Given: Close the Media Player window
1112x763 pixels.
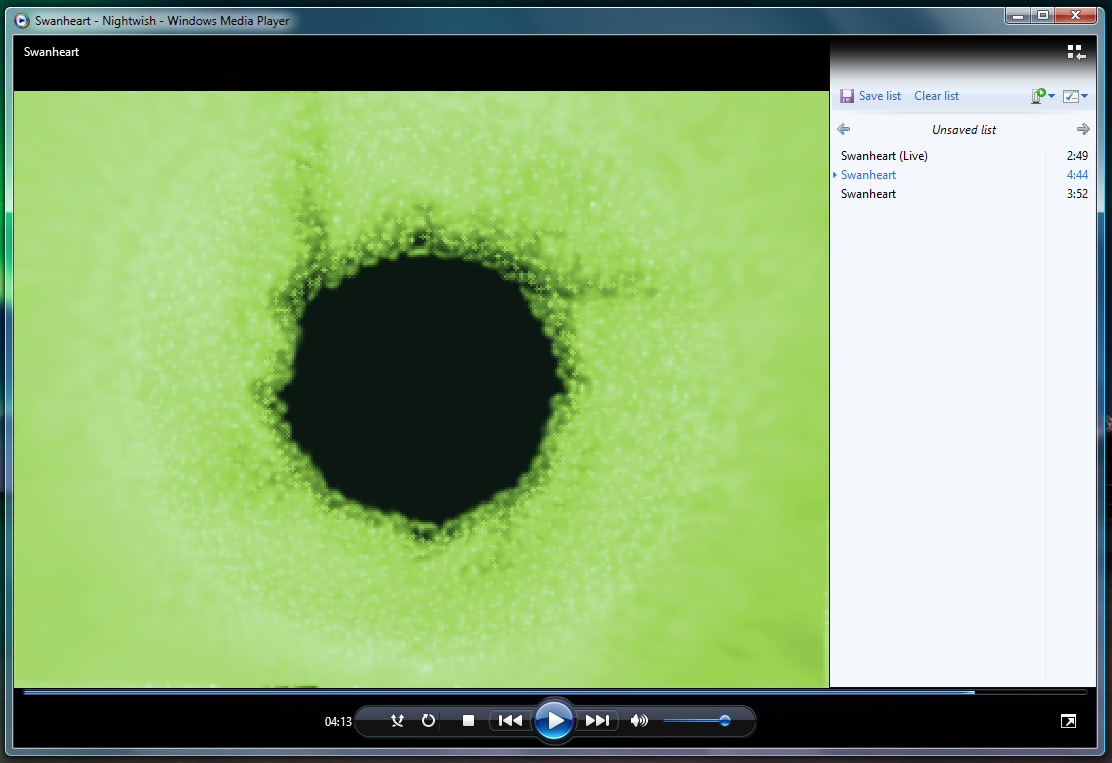Looking at the screenshot, I should click(x=1076, y=15).
